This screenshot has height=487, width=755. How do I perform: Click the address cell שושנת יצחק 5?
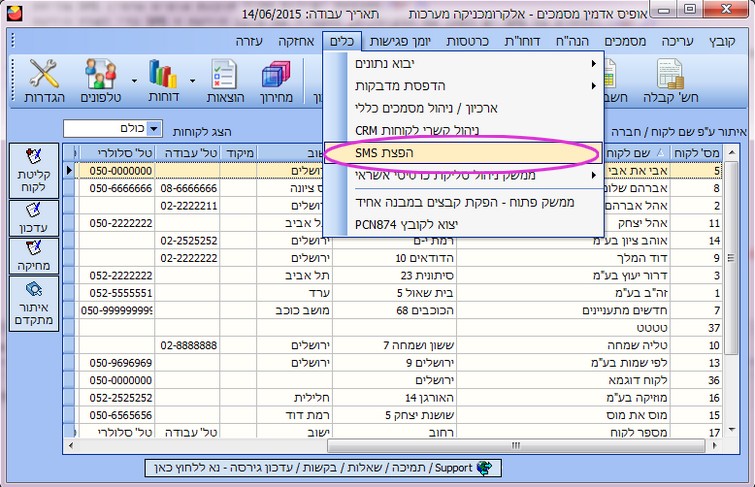[x=395, y=415]
